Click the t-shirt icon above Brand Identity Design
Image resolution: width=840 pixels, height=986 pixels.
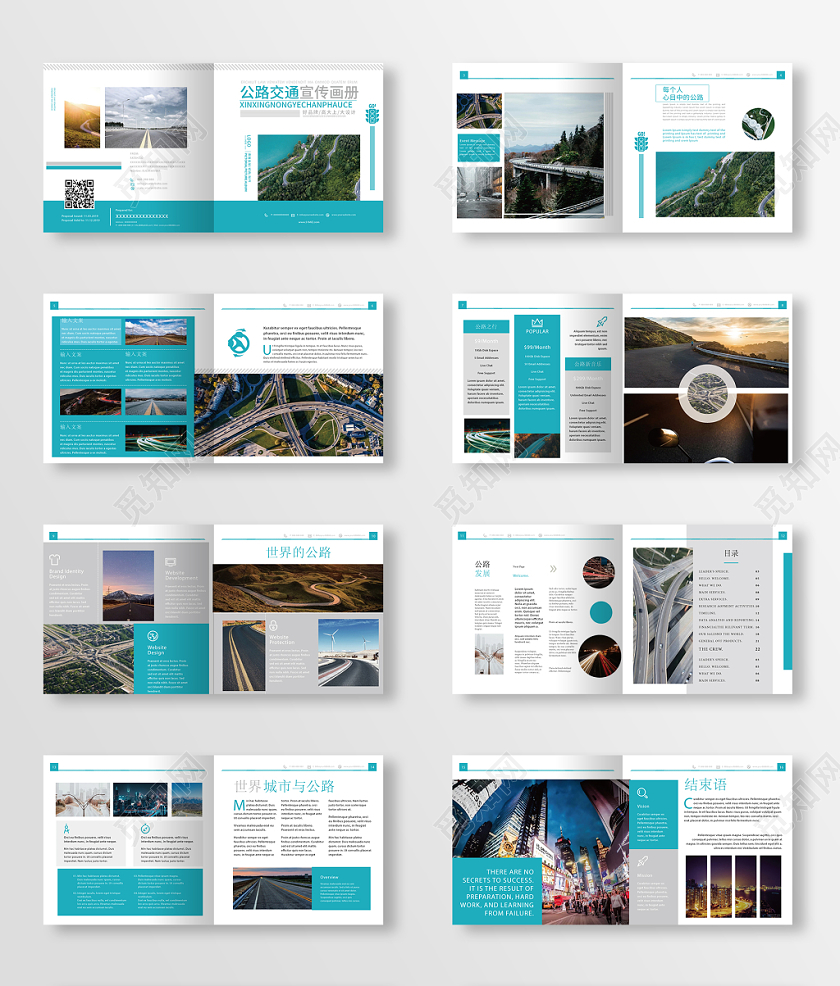(x=56, y=561)
